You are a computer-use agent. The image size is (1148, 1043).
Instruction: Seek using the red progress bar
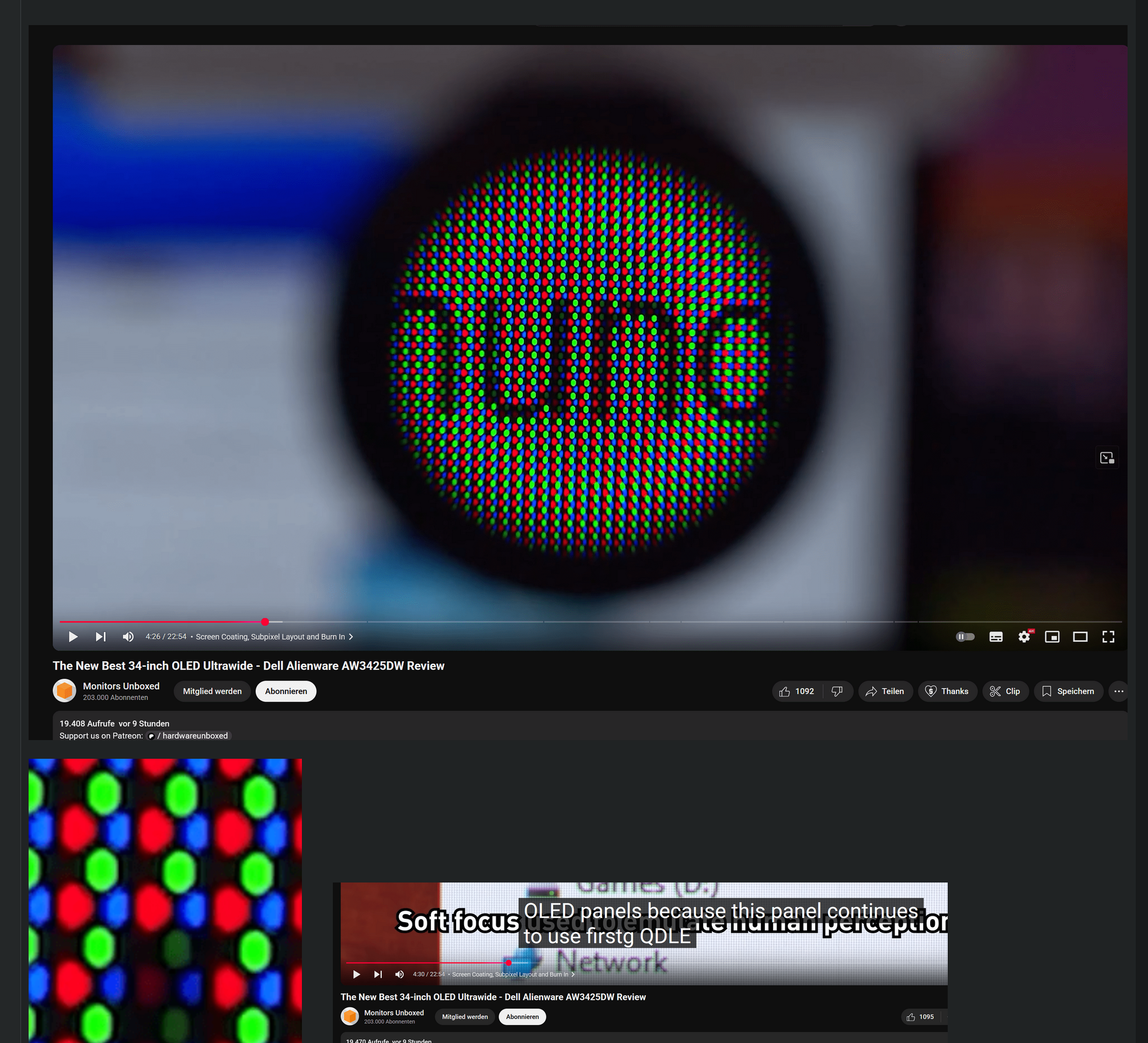pos(265,622)
